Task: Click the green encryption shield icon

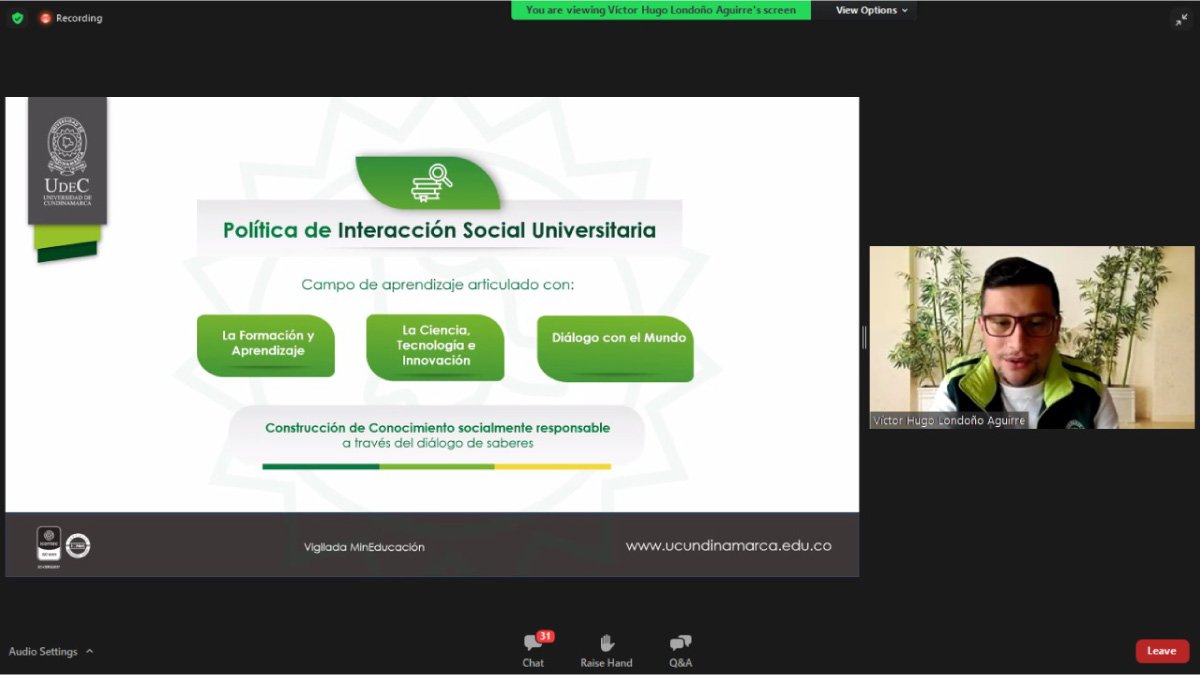Action: pos(17,18)
